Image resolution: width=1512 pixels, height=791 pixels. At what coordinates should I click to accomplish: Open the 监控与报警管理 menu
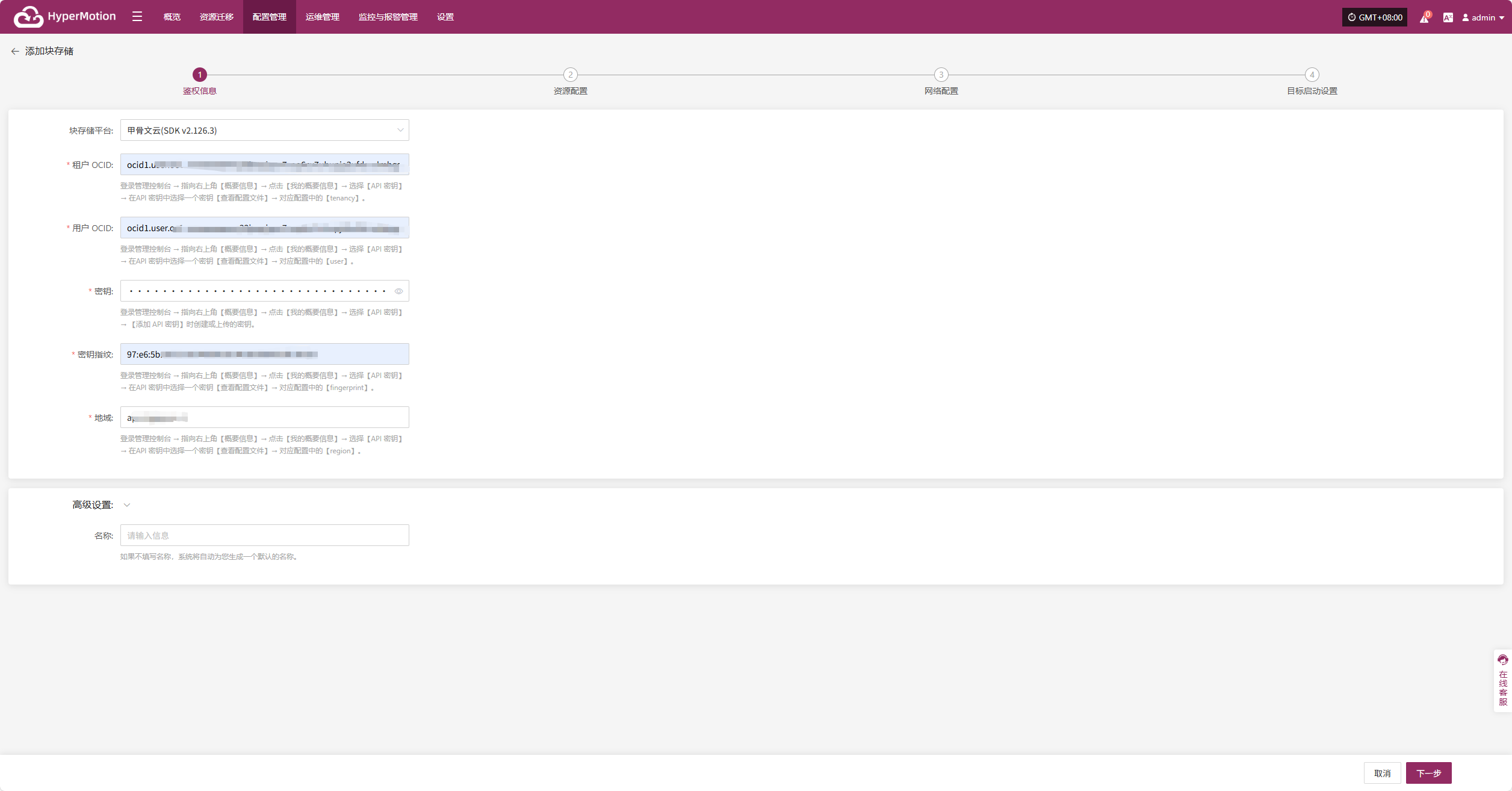click(388, 17)
